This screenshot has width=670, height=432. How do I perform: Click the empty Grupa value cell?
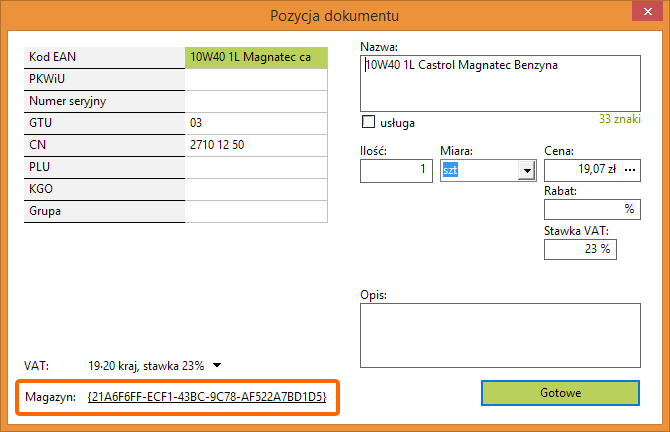[256, 212]
